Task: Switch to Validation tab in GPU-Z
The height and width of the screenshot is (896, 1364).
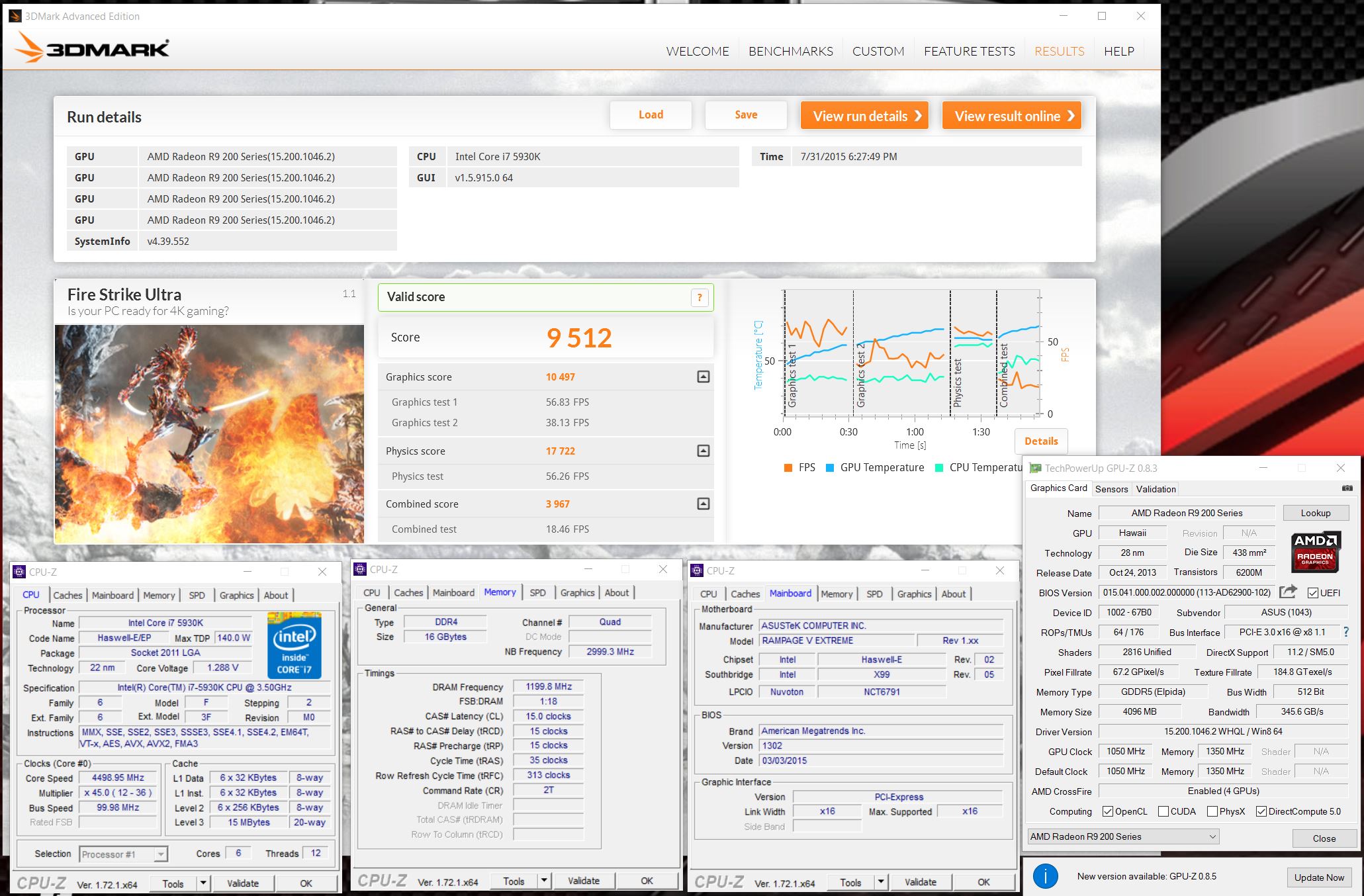Action: 1156,489
